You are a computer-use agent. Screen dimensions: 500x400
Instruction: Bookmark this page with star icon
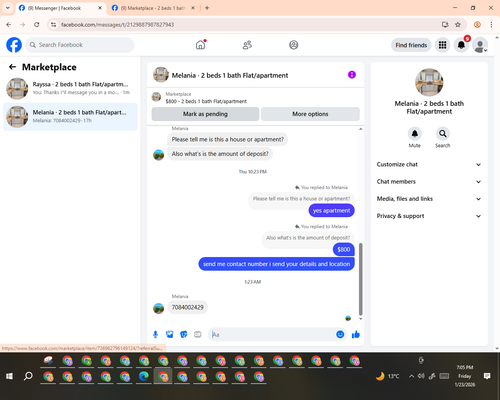(x=458, y=25)
